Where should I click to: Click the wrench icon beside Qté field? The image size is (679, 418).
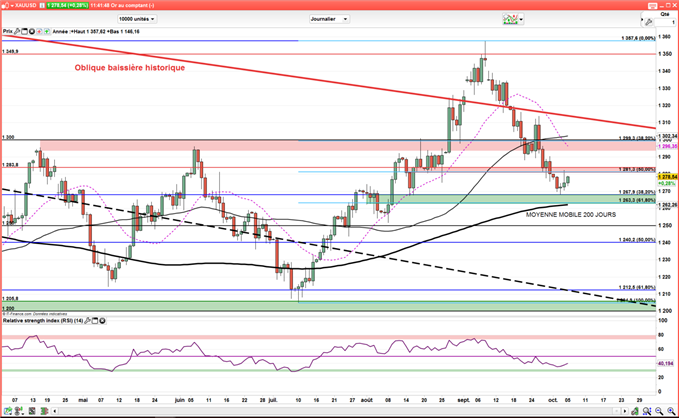[649, 22]
